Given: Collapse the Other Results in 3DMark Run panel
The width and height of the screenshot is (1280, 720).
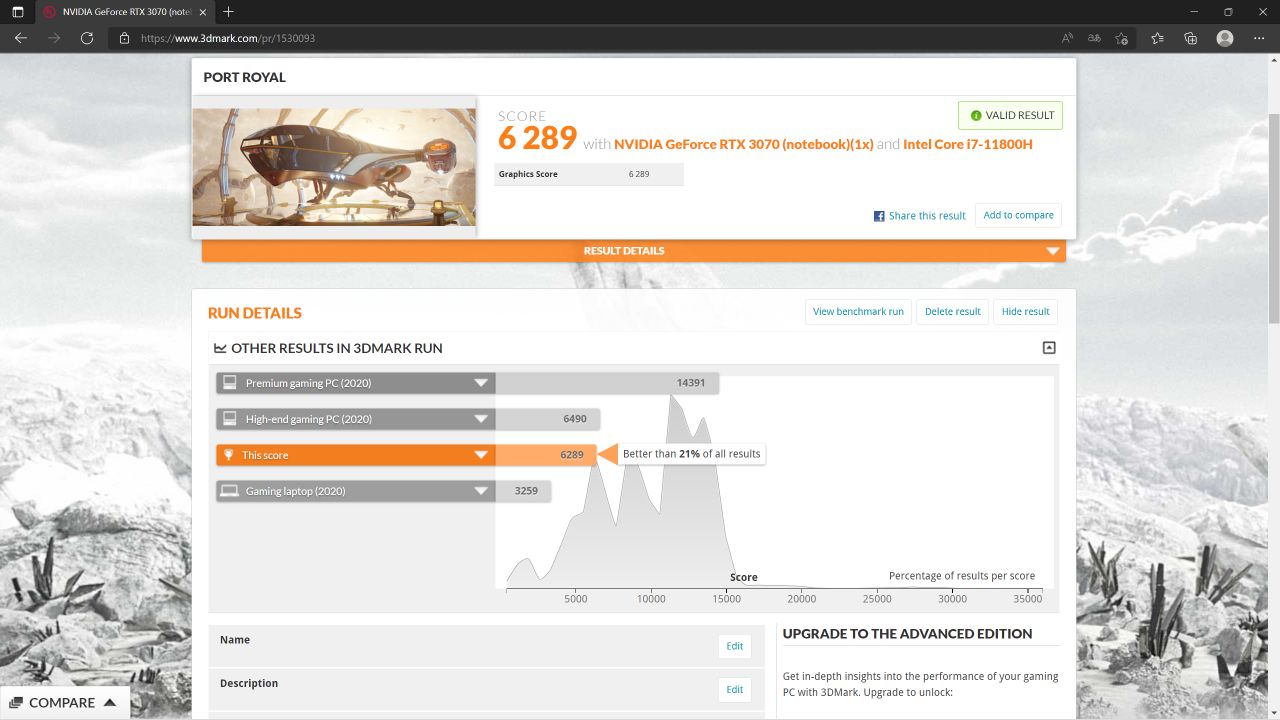Looking at the screenshot, I should pos(1048,348).
